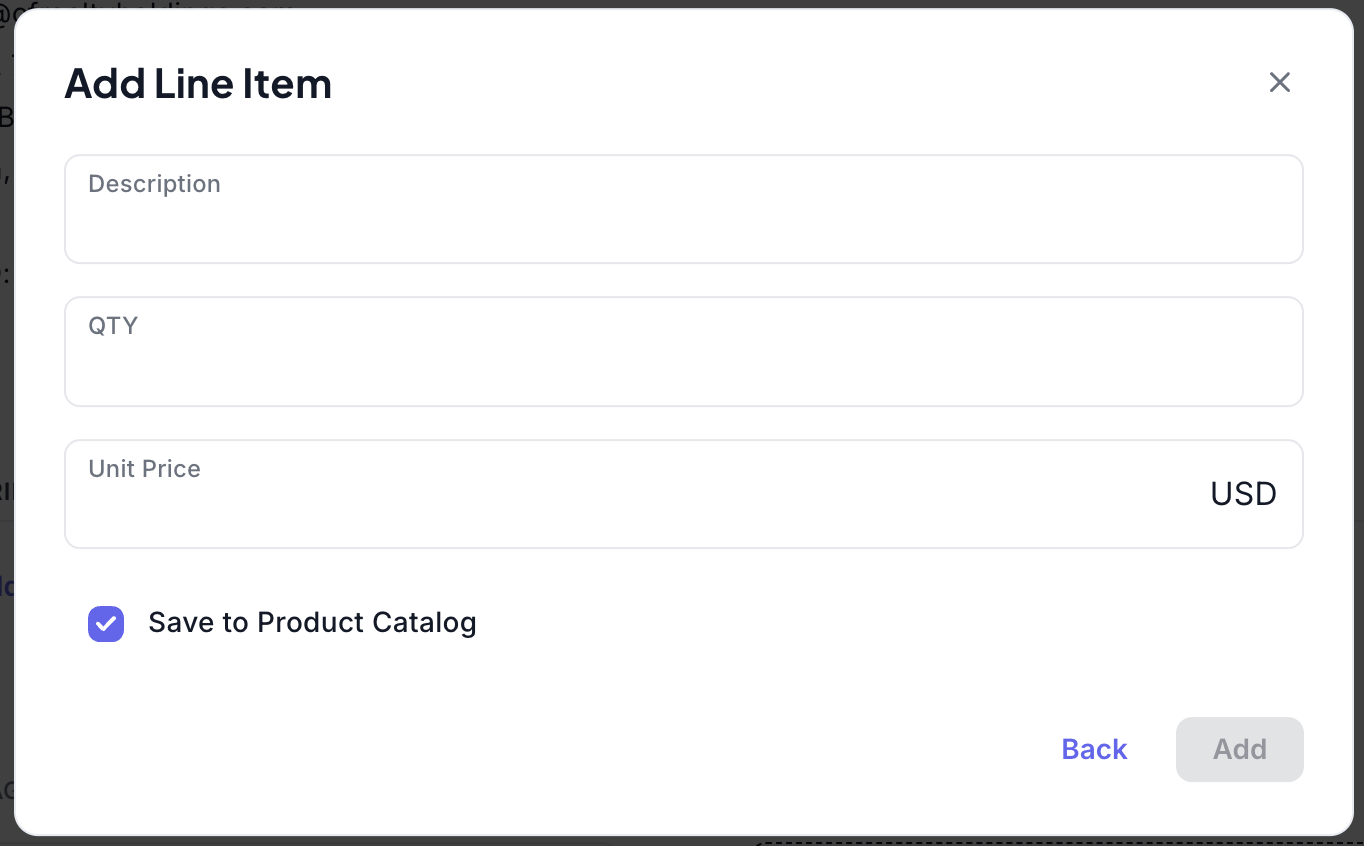This screenshot has height=846, width=1364.
Task: Click middle of Unit Price box
Action: (683, 495)
